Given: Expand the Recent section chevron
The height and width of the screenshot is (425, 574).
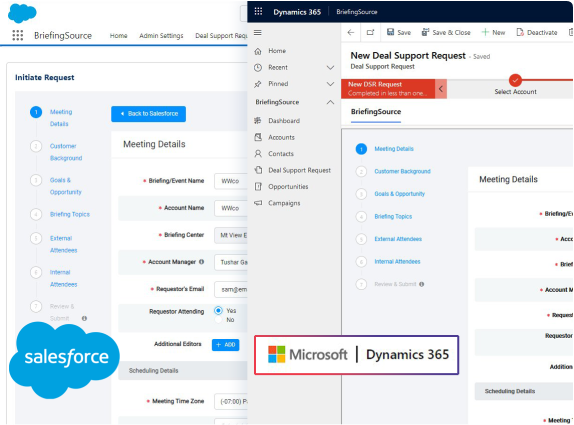Looking at the screenshot, I should point(330,68).
